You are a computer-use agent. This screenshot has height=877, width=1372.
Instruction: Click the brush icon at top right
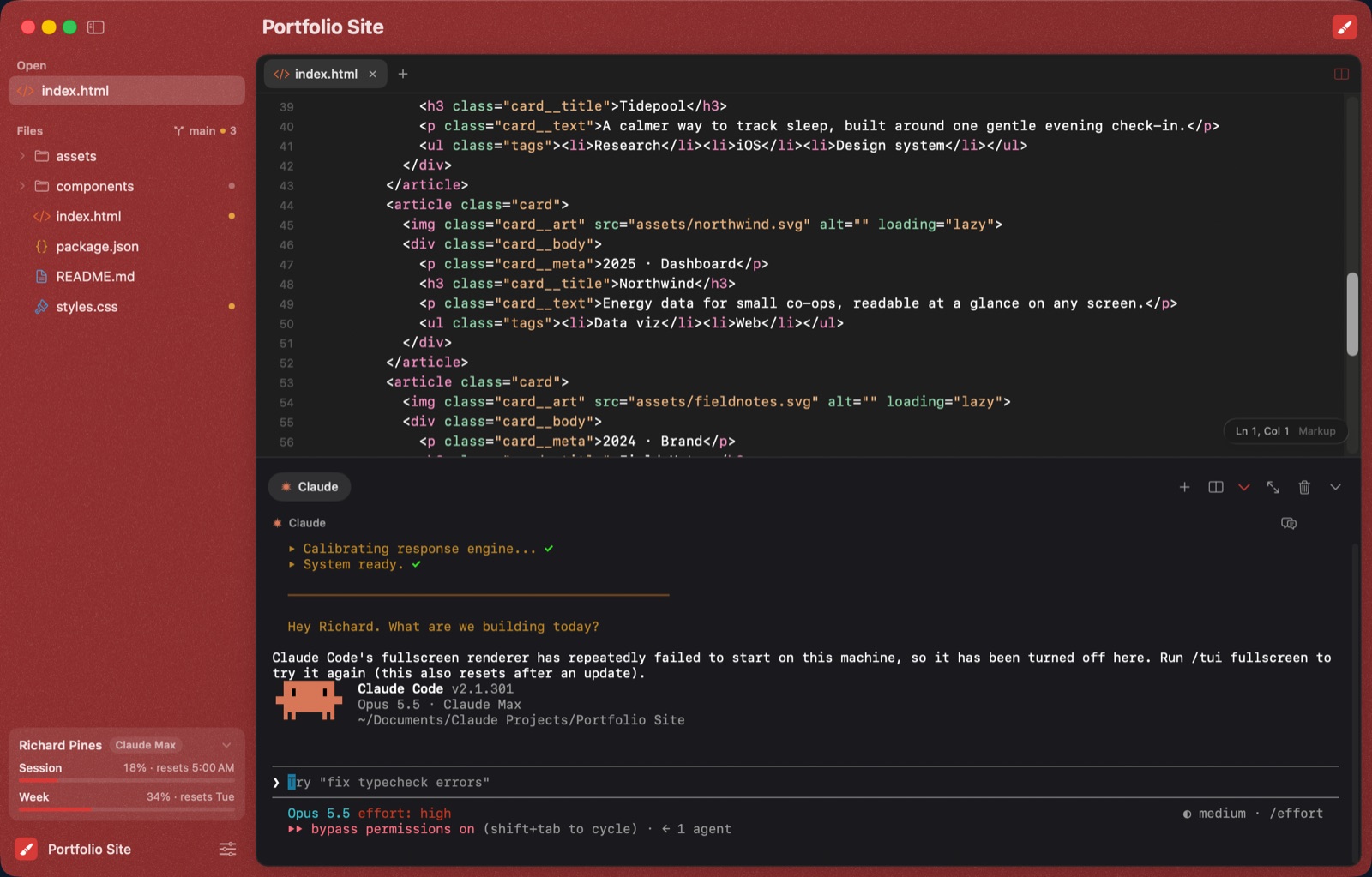1345,27
